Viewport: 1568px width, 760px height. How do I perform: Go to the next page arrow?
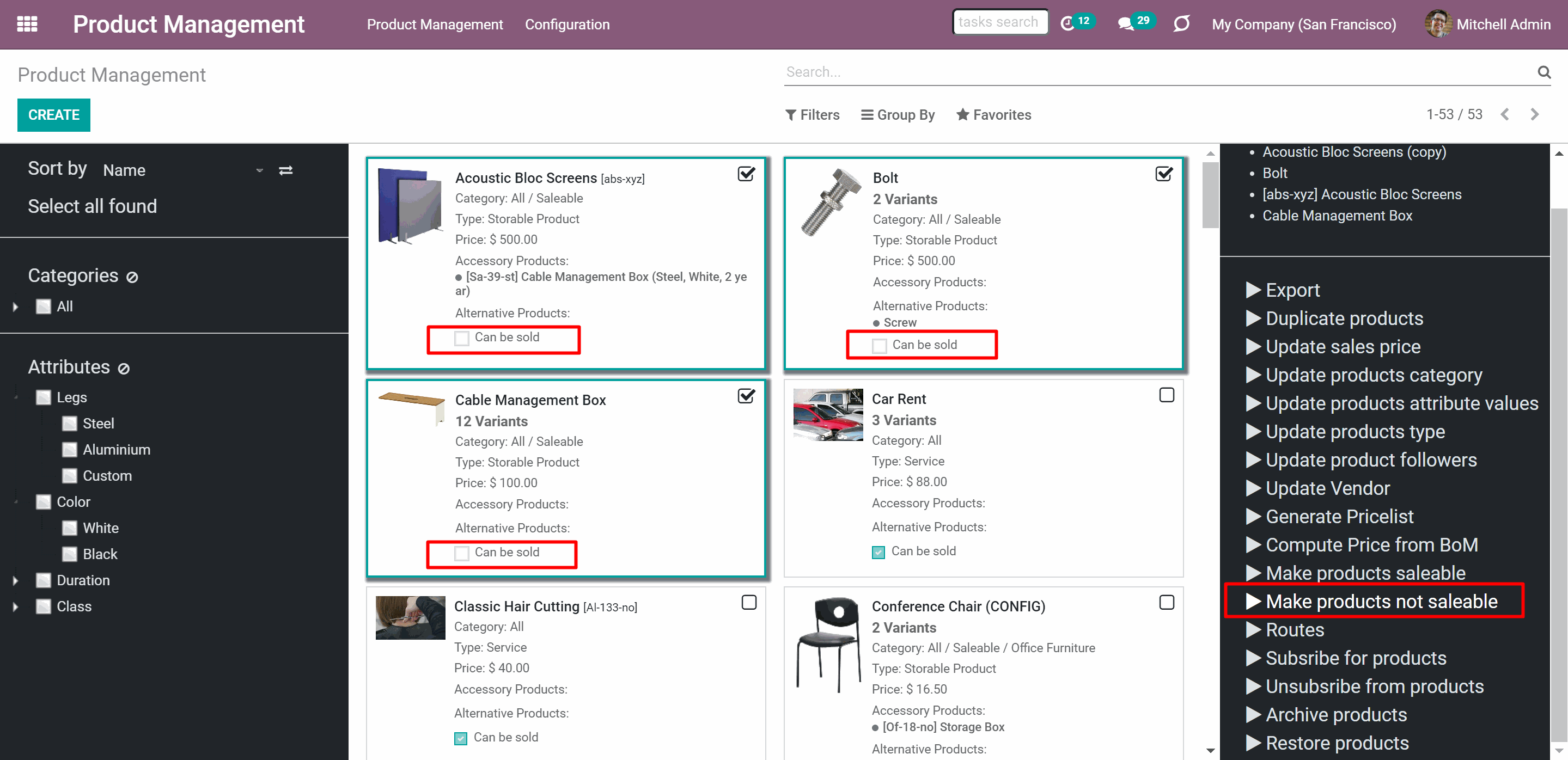[x=1535, y=114]
